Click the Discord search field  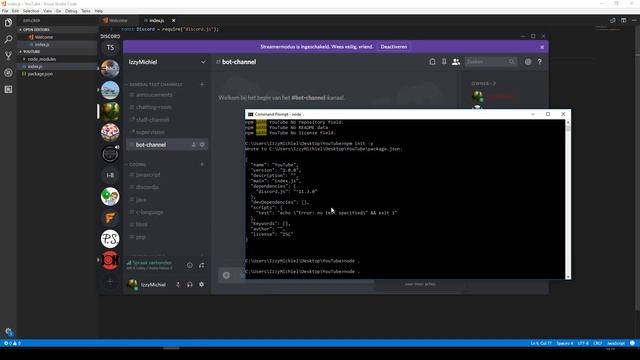490,62
